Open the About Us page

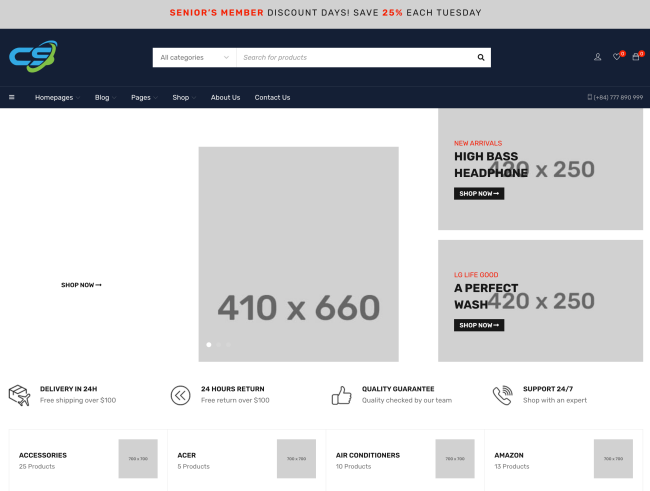click(225, 98)
